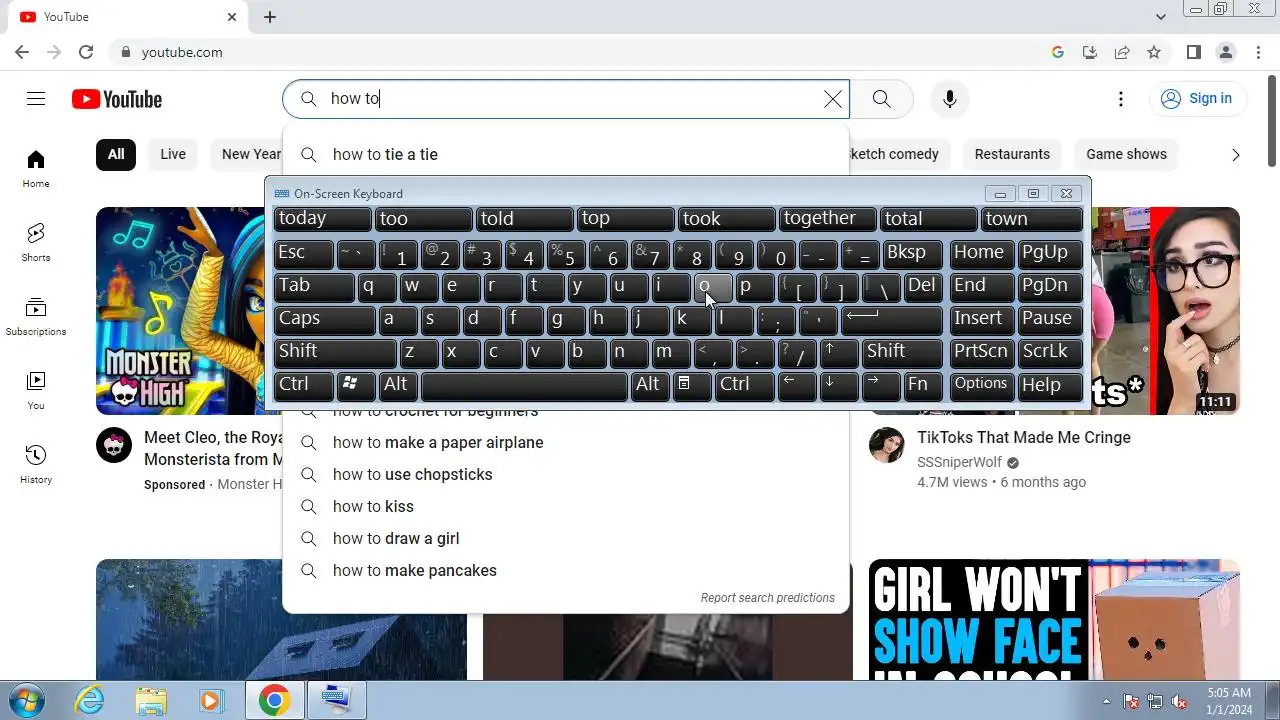The image size is (1280, 720).
Task: Toggle the right Shift key
Action: pos(903,352)
